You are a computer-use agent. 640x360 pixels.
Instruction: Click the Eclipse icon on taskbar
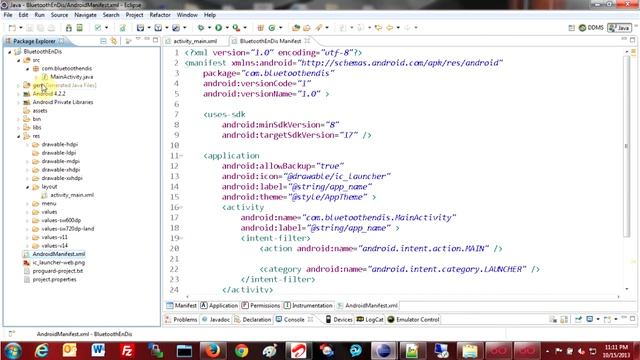(384, 351)
